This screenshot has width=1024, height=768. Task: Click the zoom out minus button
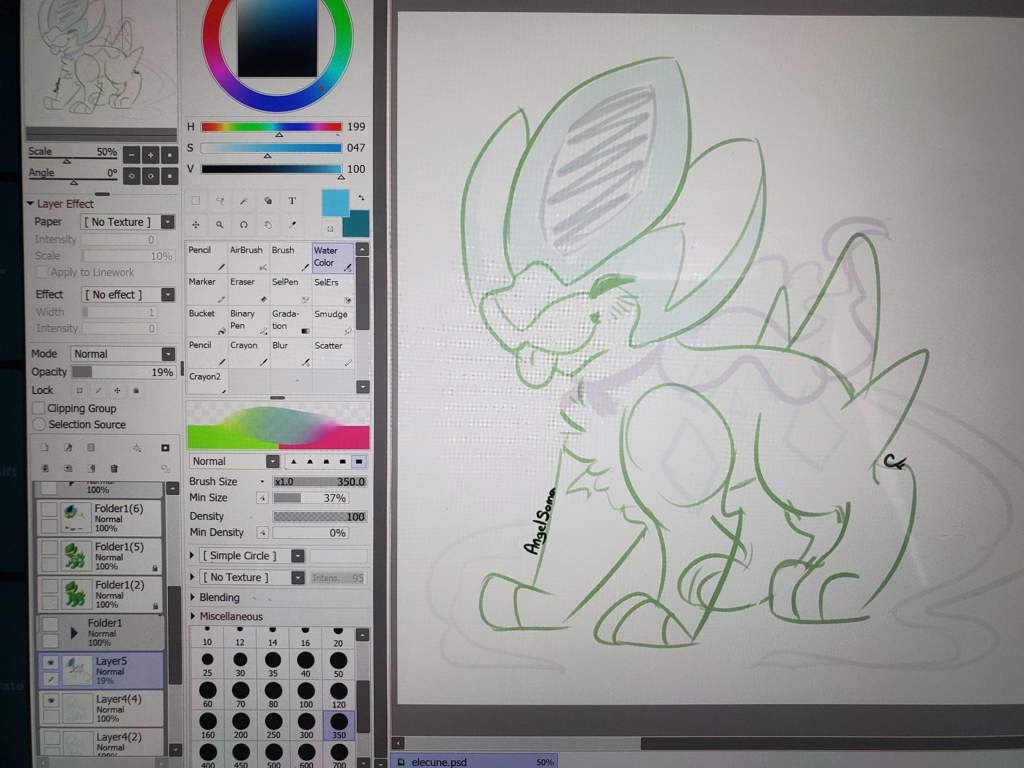point(131,155)
